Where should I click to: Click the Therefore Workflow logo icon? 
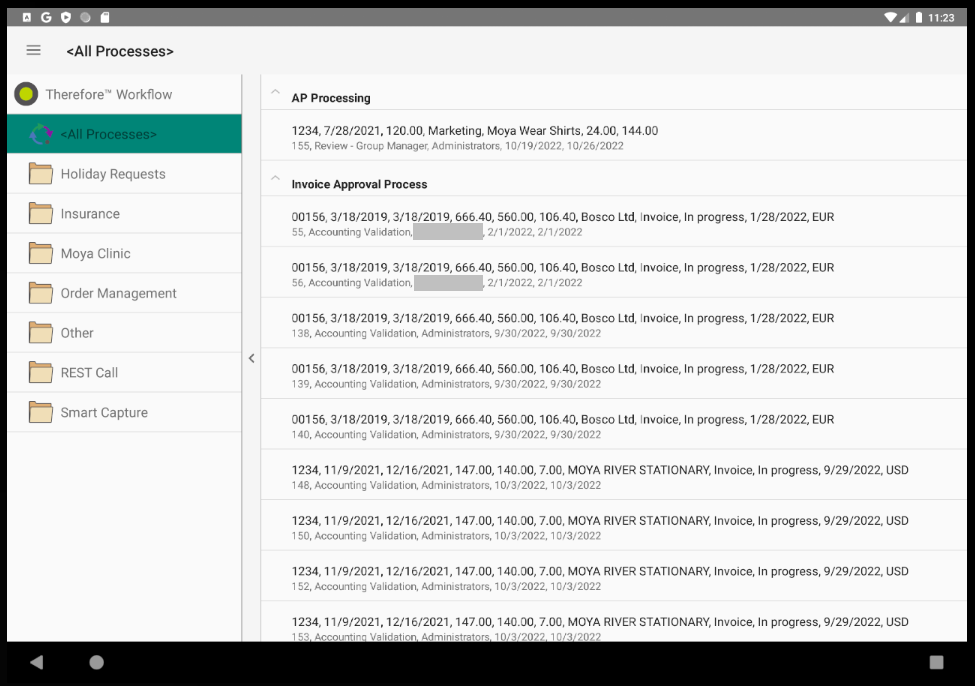(x=26, y=94)
